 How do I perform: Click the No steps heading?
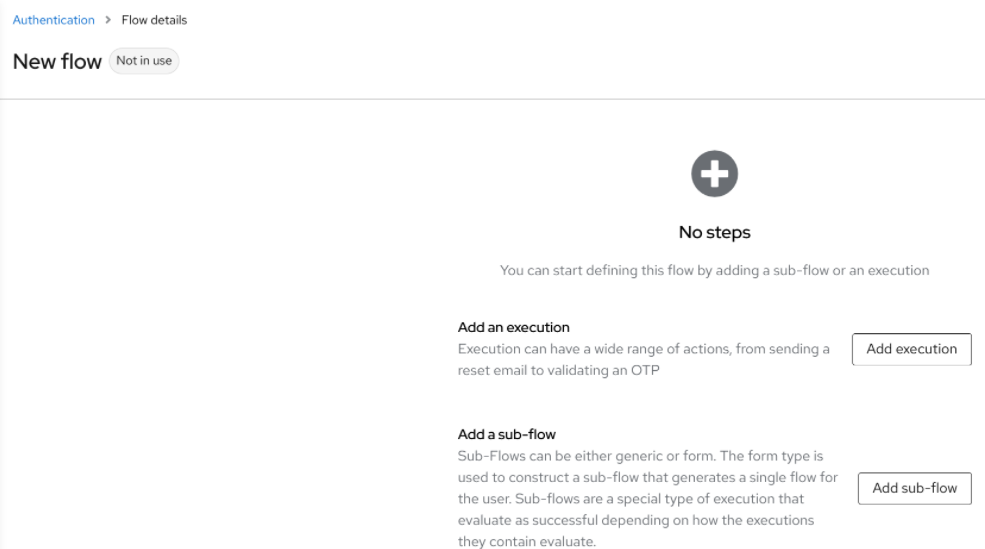pyautogui.click(x=714, y=233)
